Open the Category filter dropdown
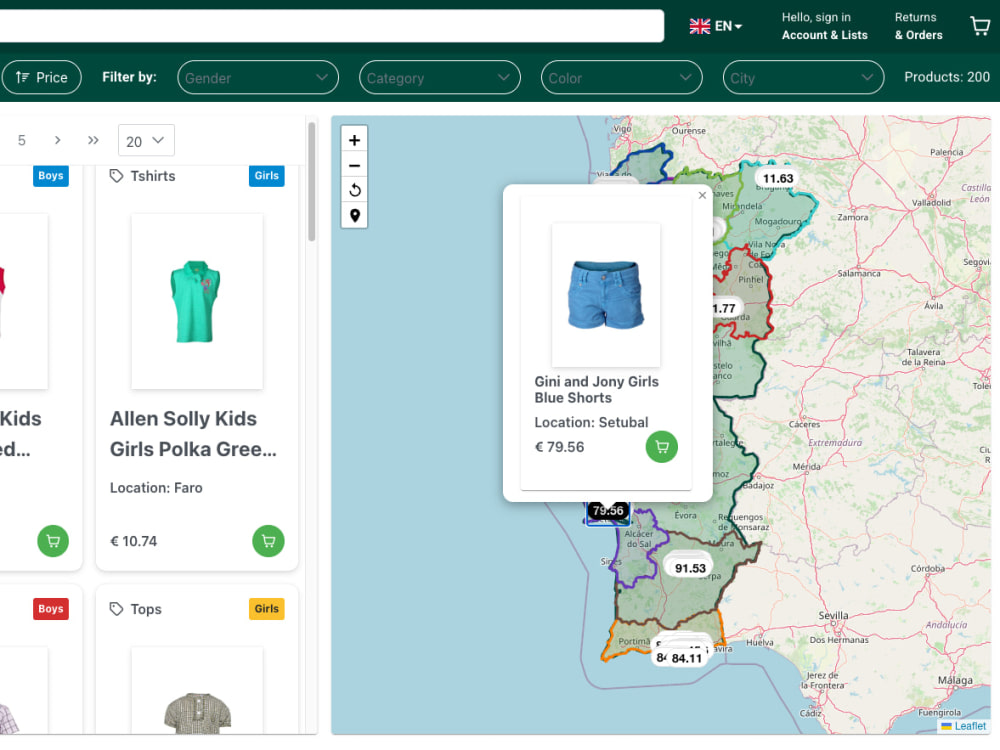Image resolution: width=1000 pixels, height=750 pixels. point(439,77)
